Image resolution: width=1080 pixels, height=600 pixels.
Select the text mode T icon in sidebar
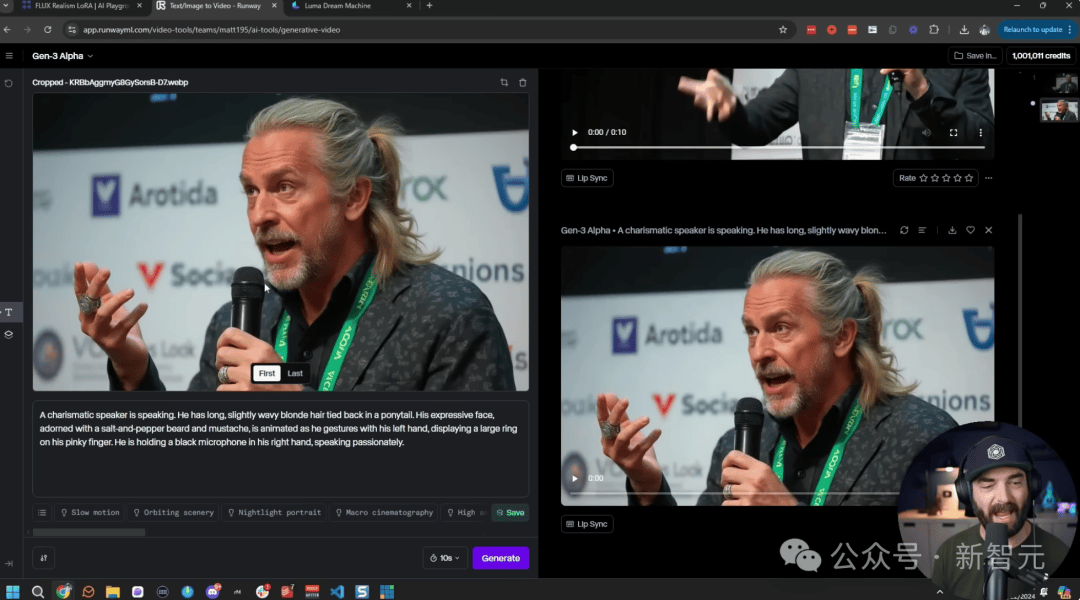click(9, 312)
